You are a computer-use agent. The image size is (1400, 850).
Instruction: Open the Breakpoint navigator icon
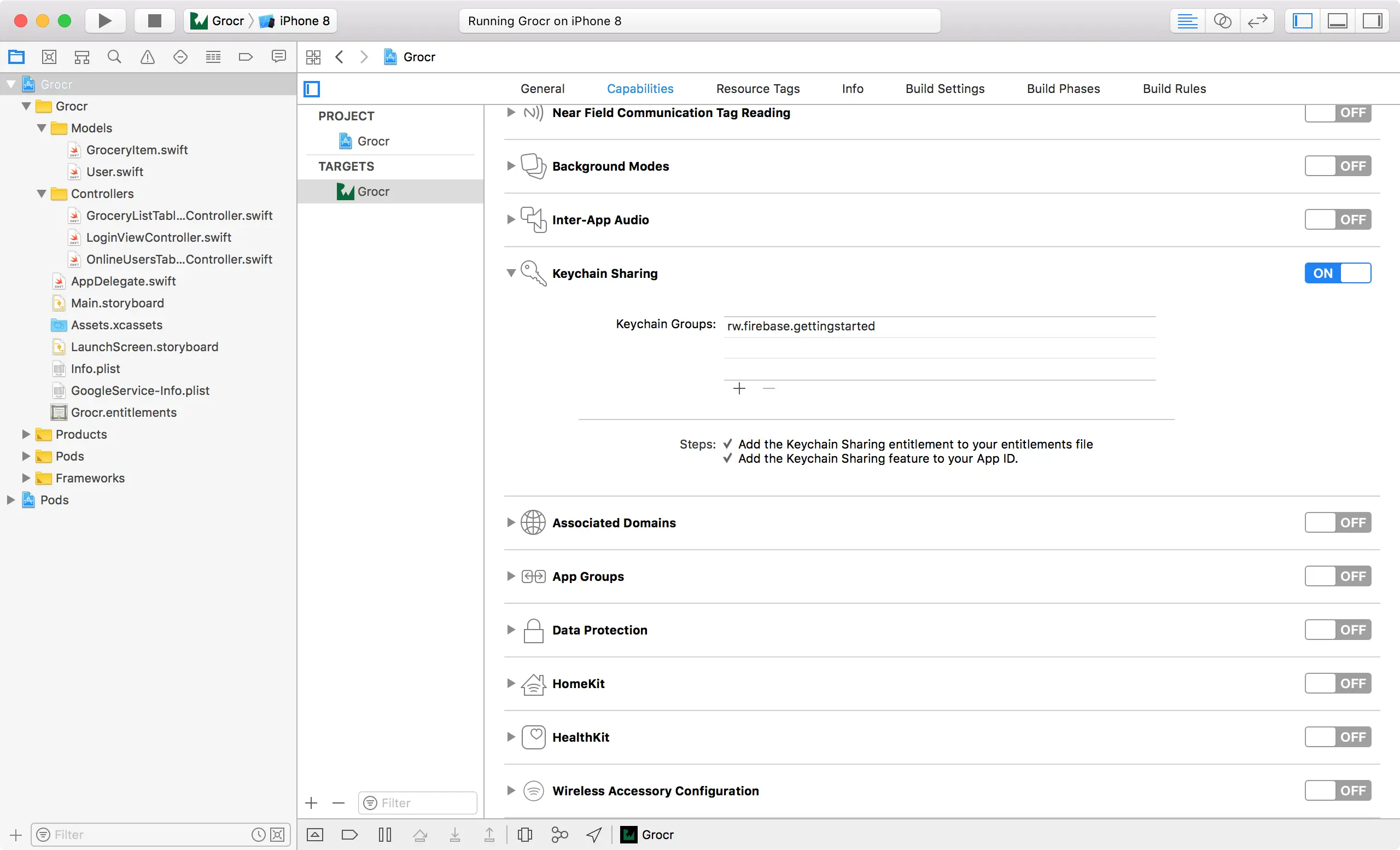[x=246, y=57]
